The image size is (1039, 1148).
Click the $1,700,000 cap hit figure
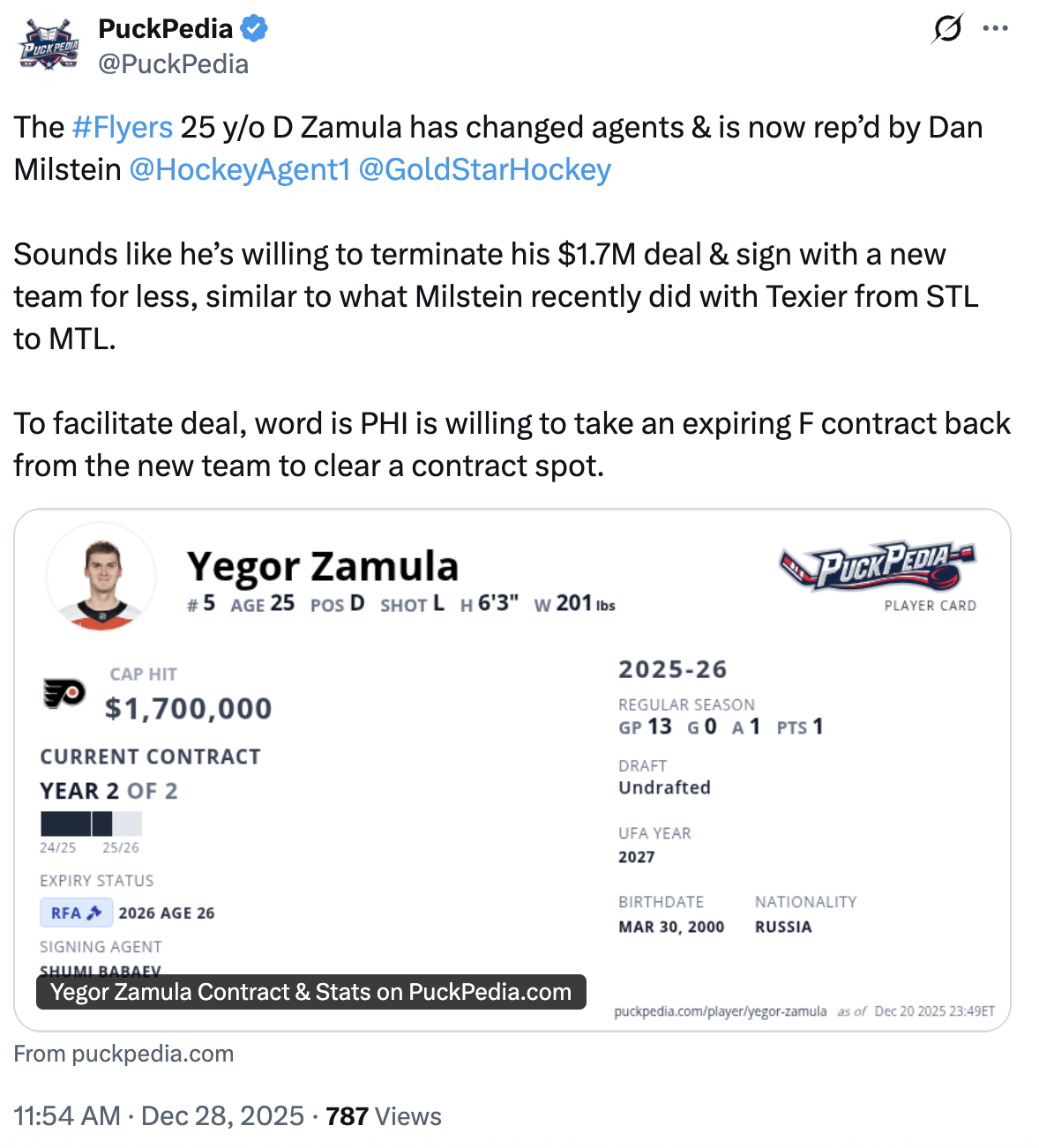coord(188,709)
